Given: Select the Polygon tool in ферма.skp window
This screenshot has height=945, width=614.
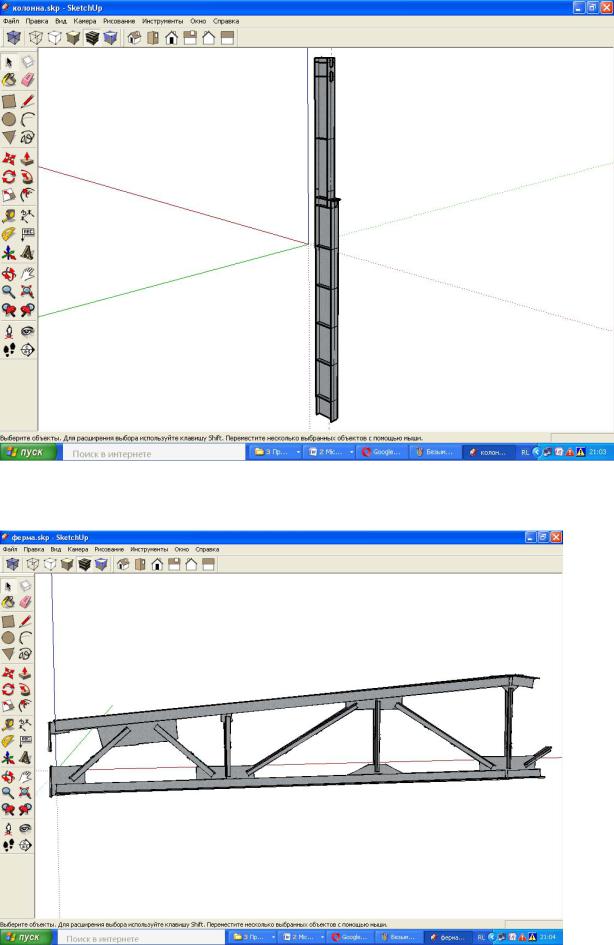Looking at the screenshot, I should click(8, 654).
